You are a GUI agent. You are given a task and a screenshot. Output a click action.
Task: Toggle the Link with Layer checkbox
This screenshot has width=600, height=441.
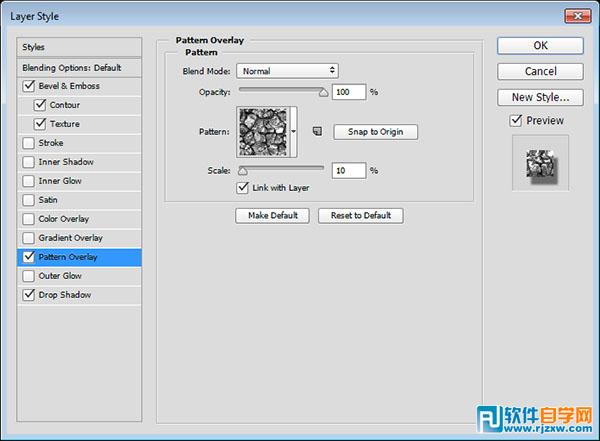click(243, 188)
